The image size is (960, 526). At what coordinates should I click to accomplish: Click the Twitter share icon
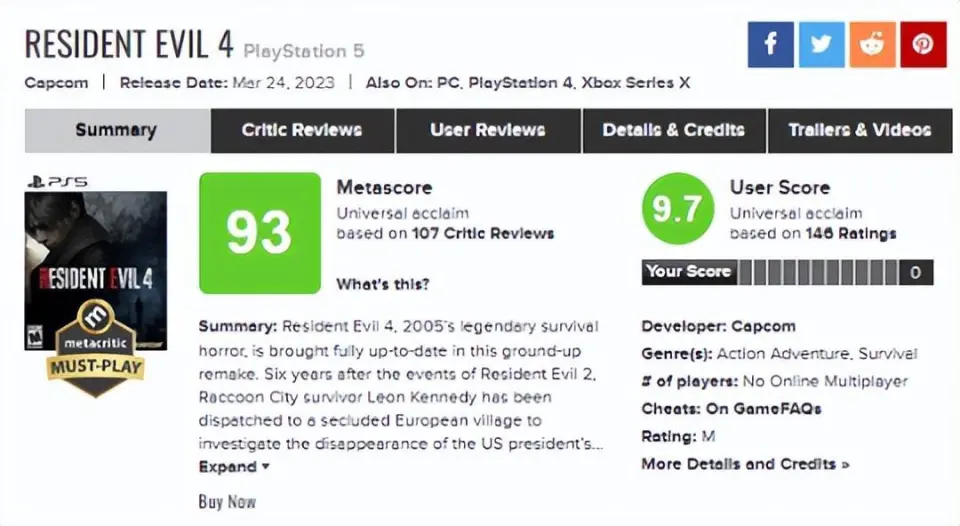point(821,45)
